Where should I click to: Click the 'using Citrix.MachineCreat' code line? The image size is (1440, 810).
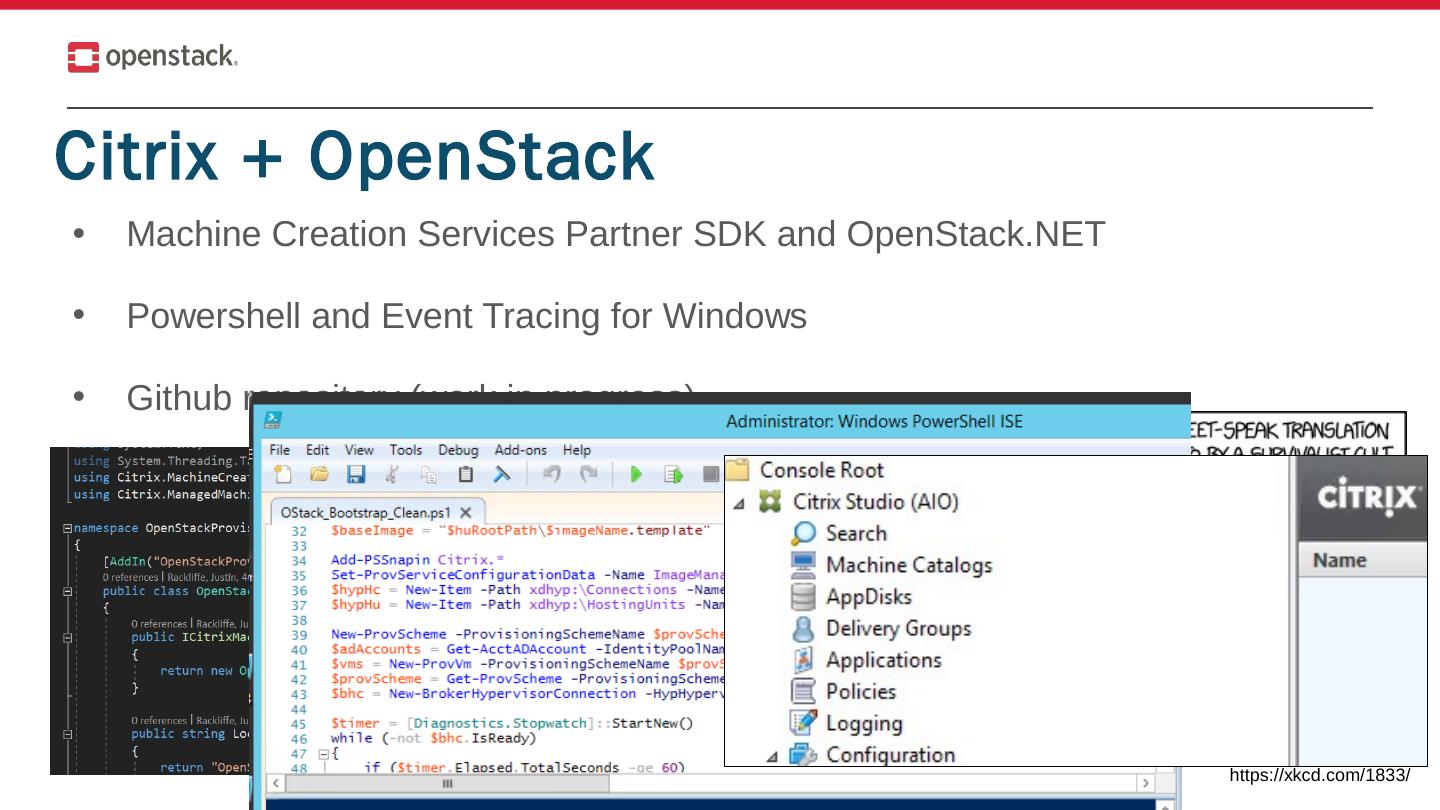coord(161,477)
